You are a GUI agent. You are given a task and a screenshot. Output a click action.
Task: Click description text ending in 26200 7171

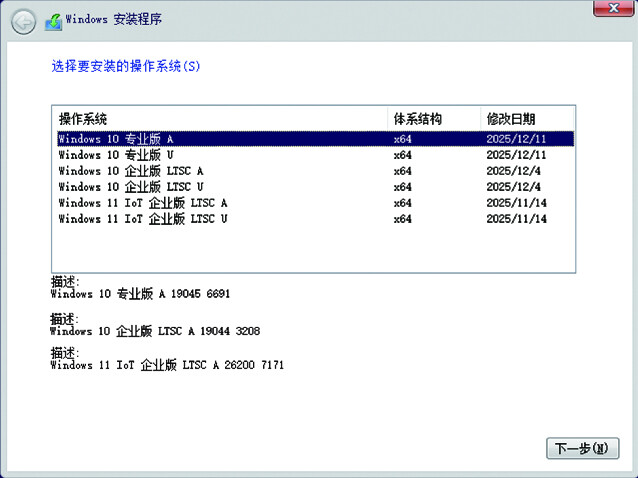[x=166, y=366]
